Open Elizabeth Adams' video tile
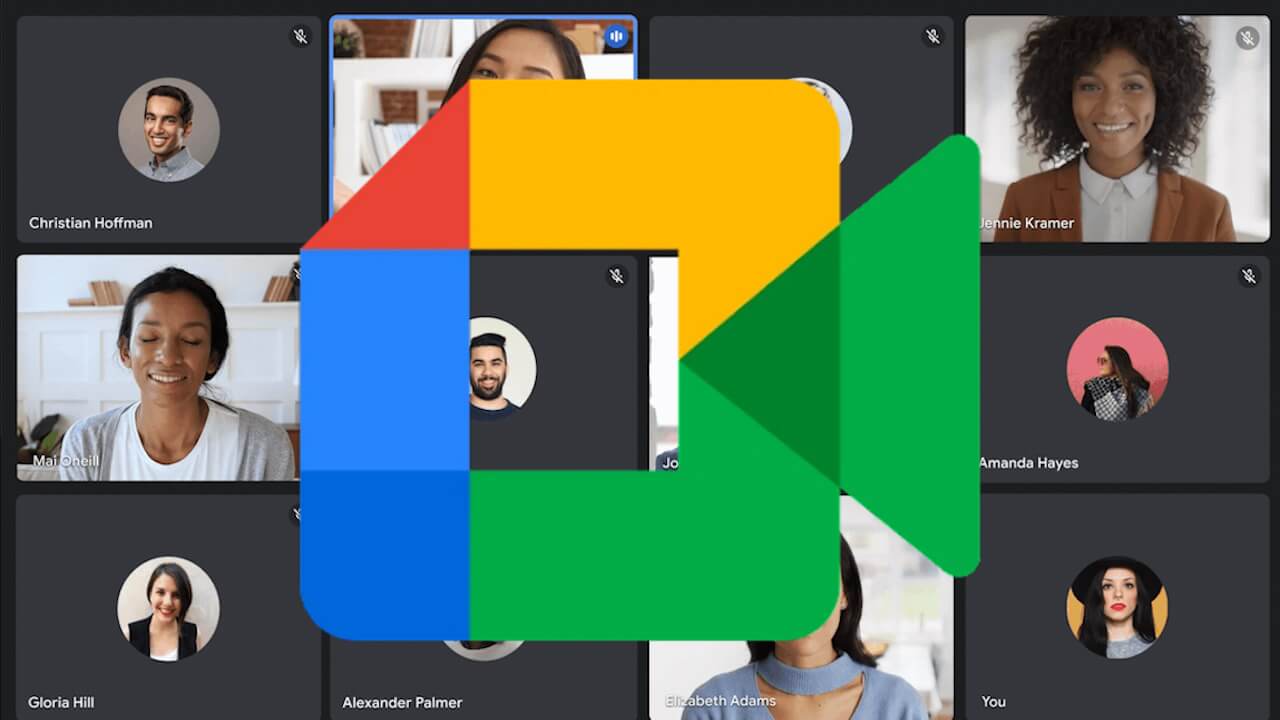 801,610
